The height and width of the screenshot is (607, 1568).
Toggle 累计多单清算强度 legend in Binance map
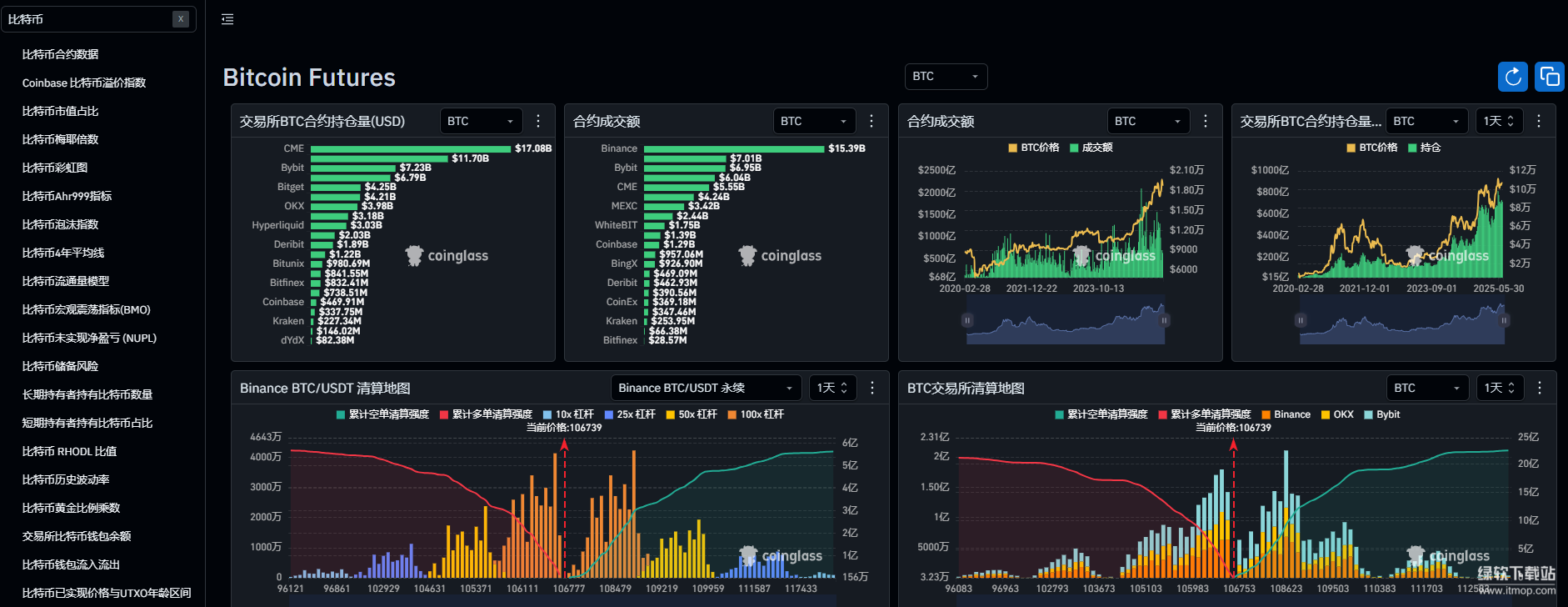point(486,414)
